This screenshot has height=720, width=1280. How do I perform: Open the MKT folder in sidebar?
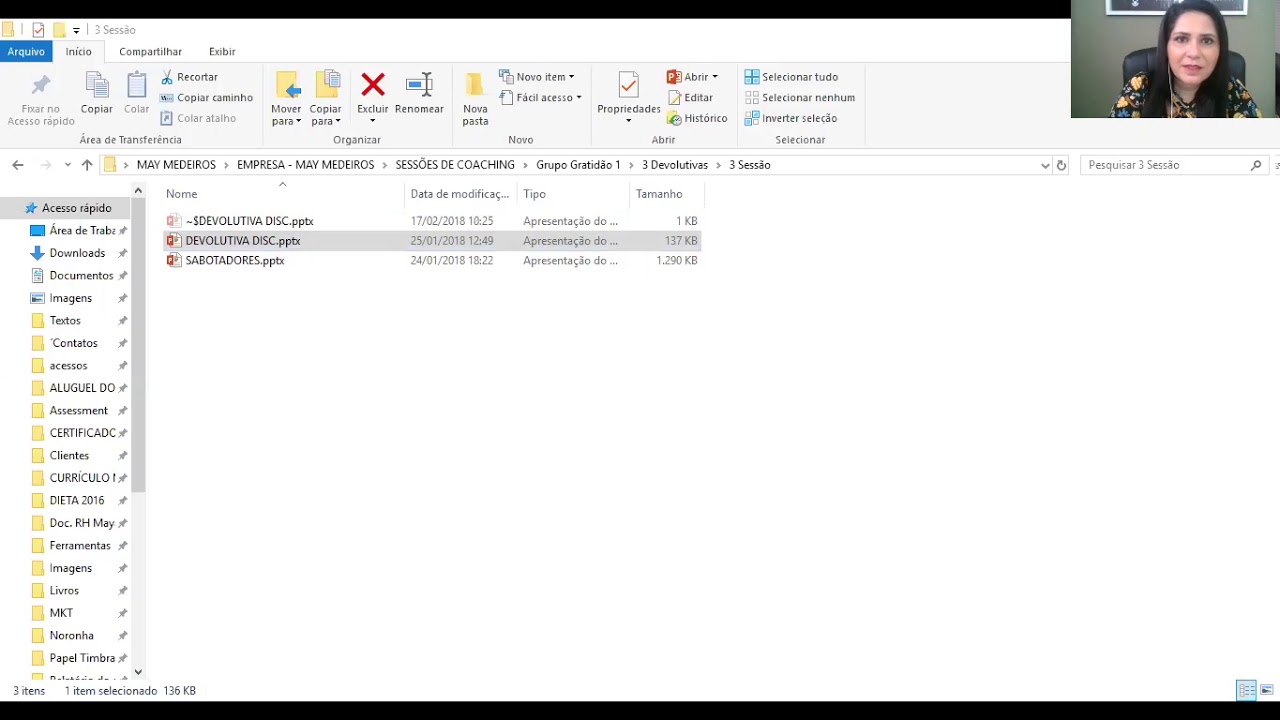(x=52, y=613)
